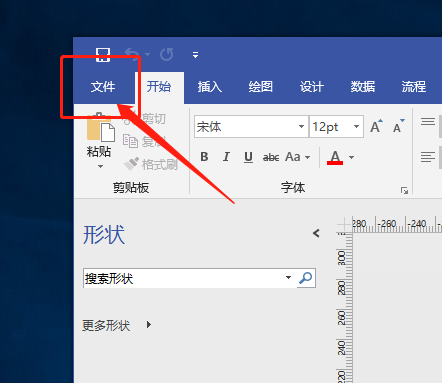Click the decrease font size icon
442x383 pixels.
tap(399, 126)
